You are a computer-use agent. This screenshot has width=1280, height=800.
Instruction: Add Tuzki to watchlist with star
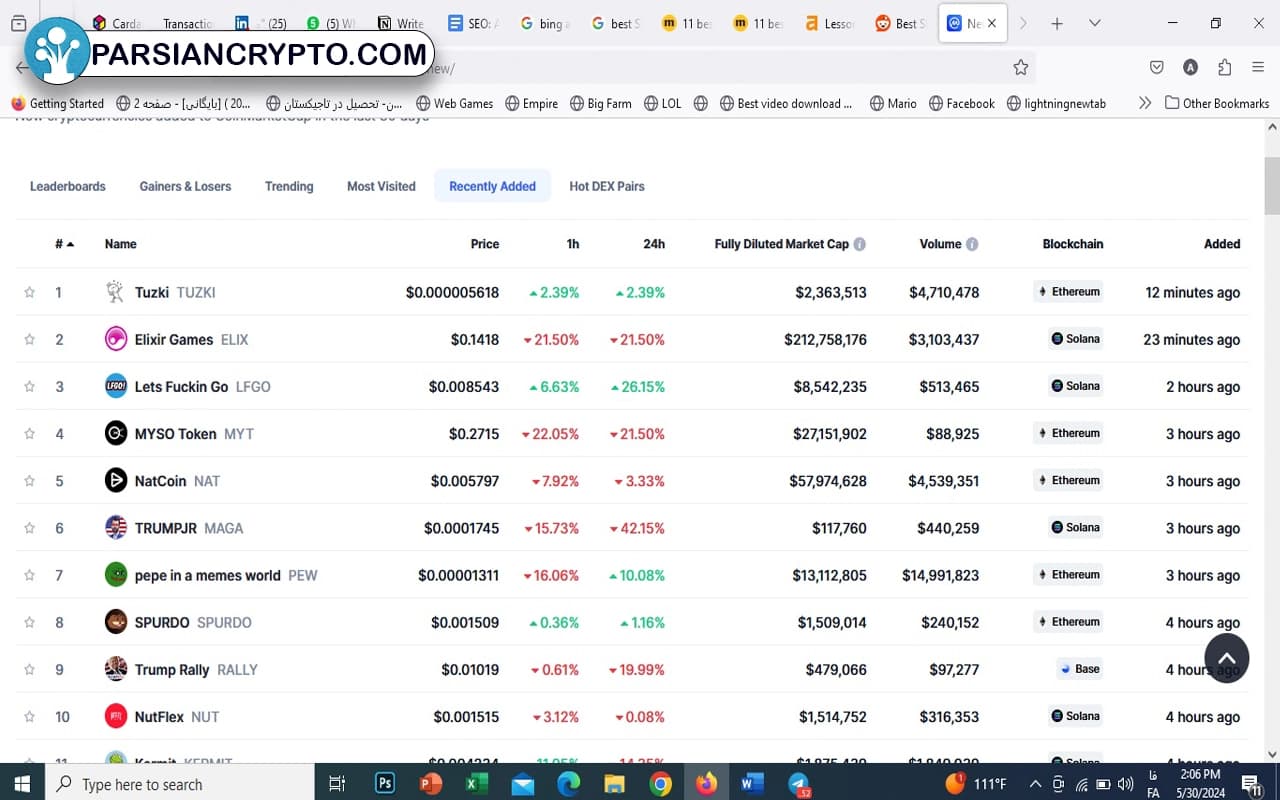[x=29, y=293]
